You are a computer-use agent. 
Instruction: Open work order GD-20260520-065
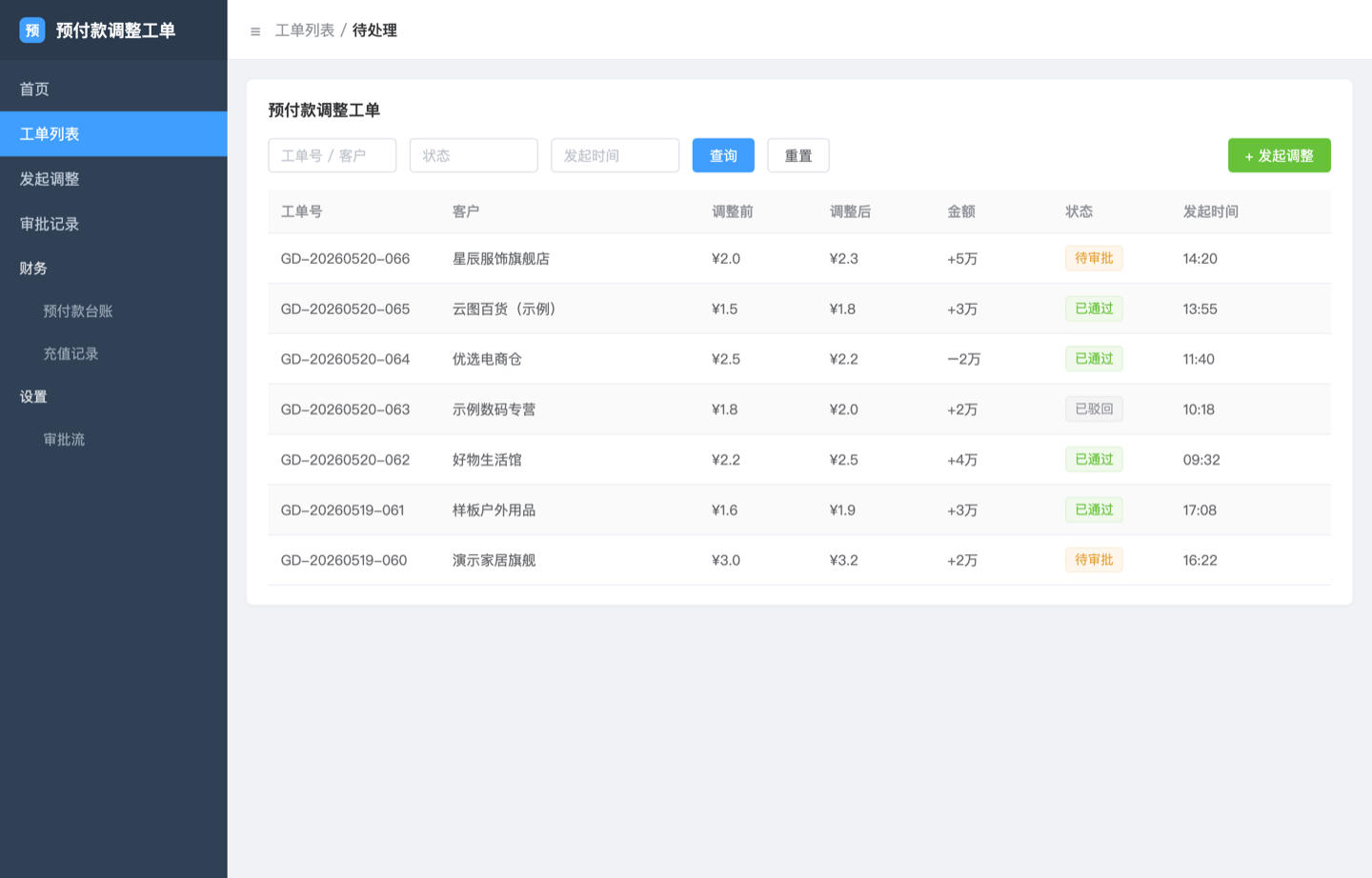[345, 309]
